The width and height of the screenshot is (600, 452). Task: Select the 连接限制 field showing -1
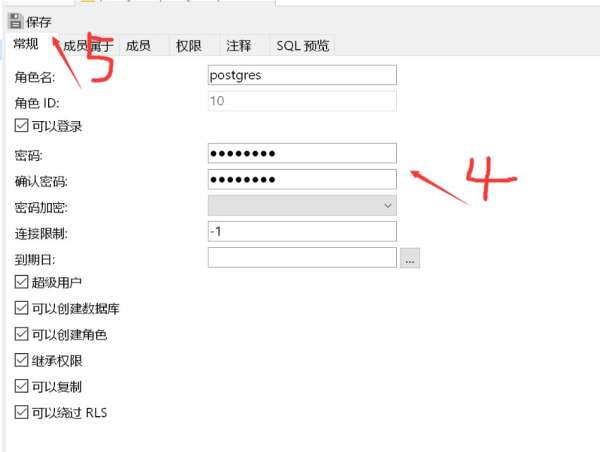[x=302, y=232]
